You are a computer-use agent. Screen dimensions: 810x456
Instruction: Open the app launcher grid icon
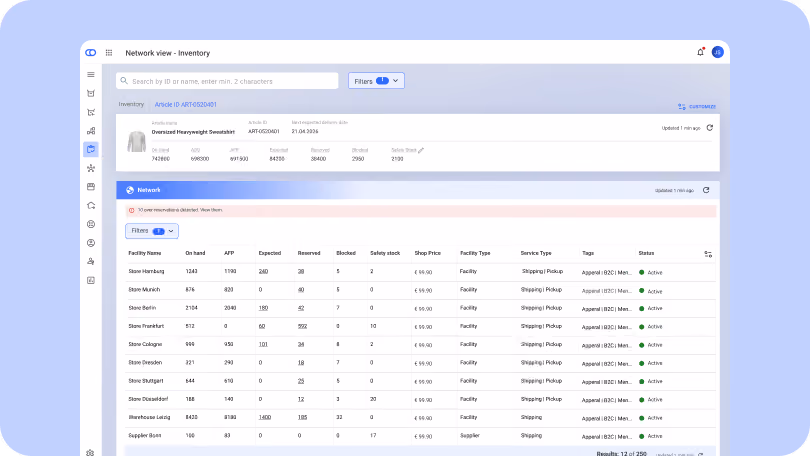pyautogui.click(x=109, y=53)
